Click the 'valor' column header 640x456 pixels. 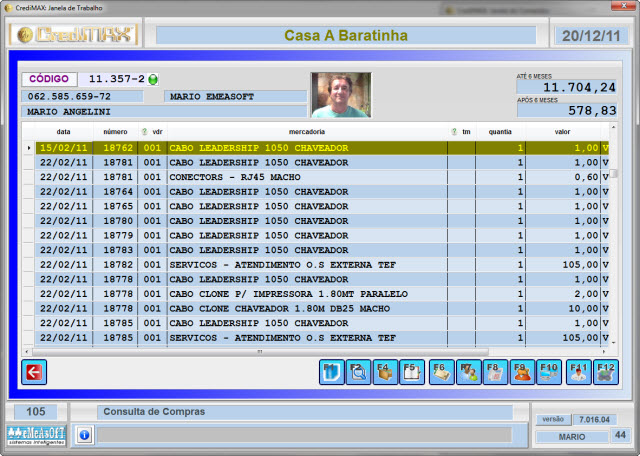[562, 132]
